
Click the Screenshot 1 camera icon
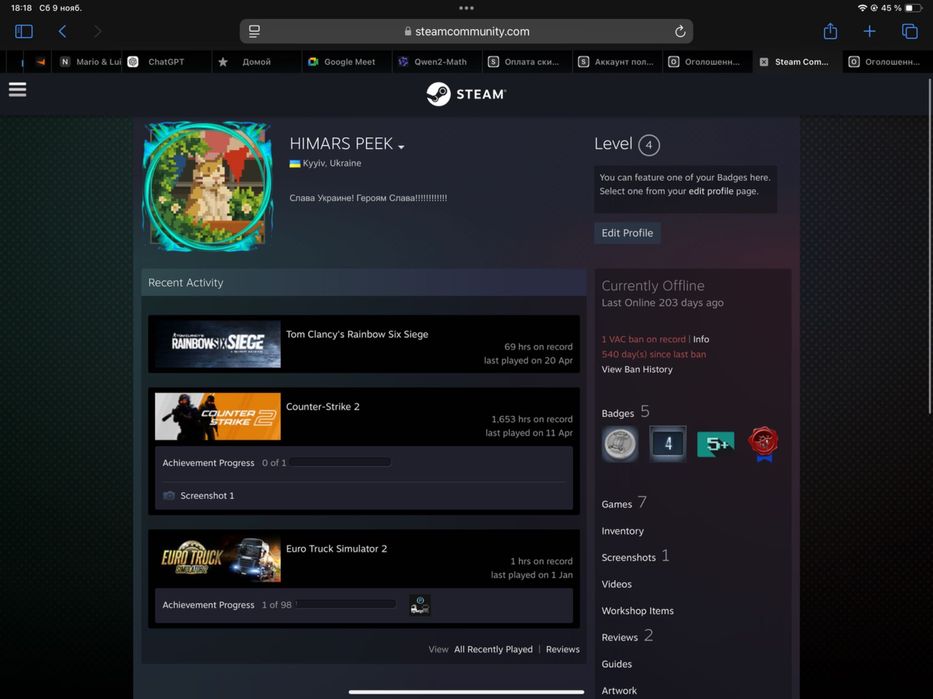[x=169, y=496]
